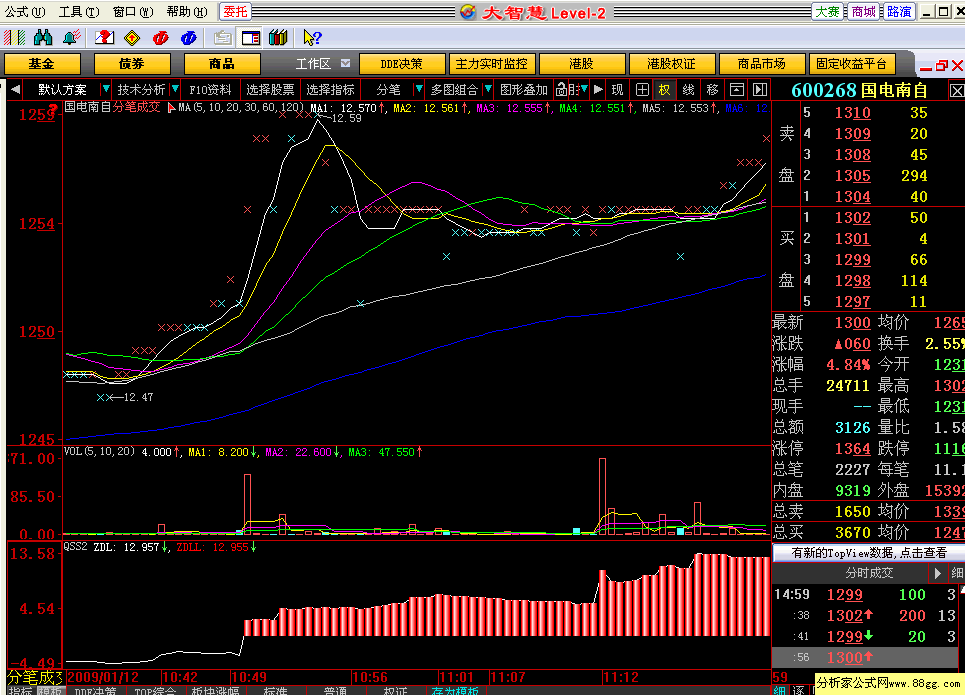This screenshot has width=965, height=695.
Task: Open 固定收益平台 tab
Action: (852, 64)
